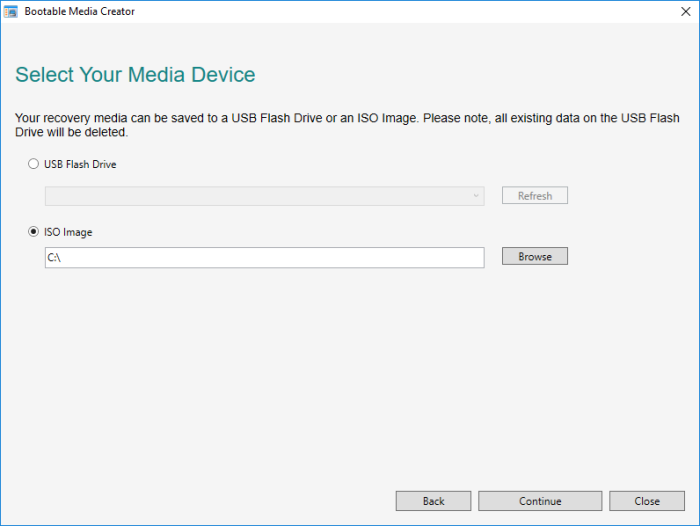Image resolution: width=700 pixels, height=526 pixels.
Task: Click the recovery media description text
Action: 347,125
